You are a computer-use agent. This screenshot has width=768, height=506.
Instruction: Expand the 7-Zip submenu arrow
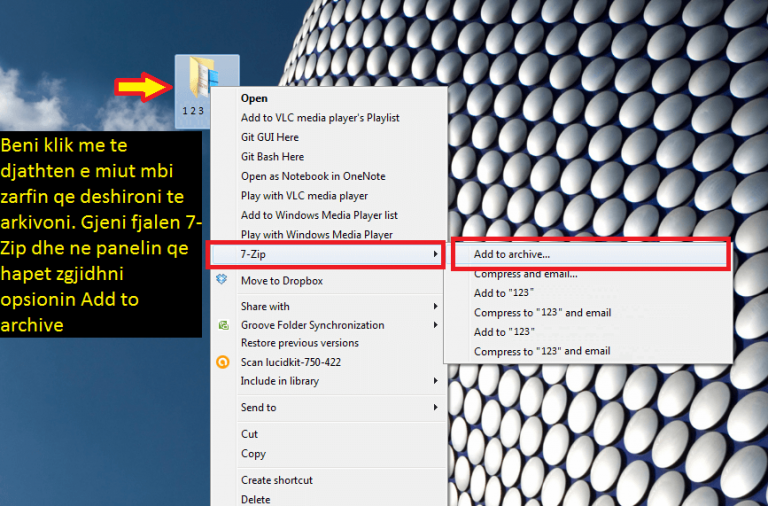pos(435,255)
